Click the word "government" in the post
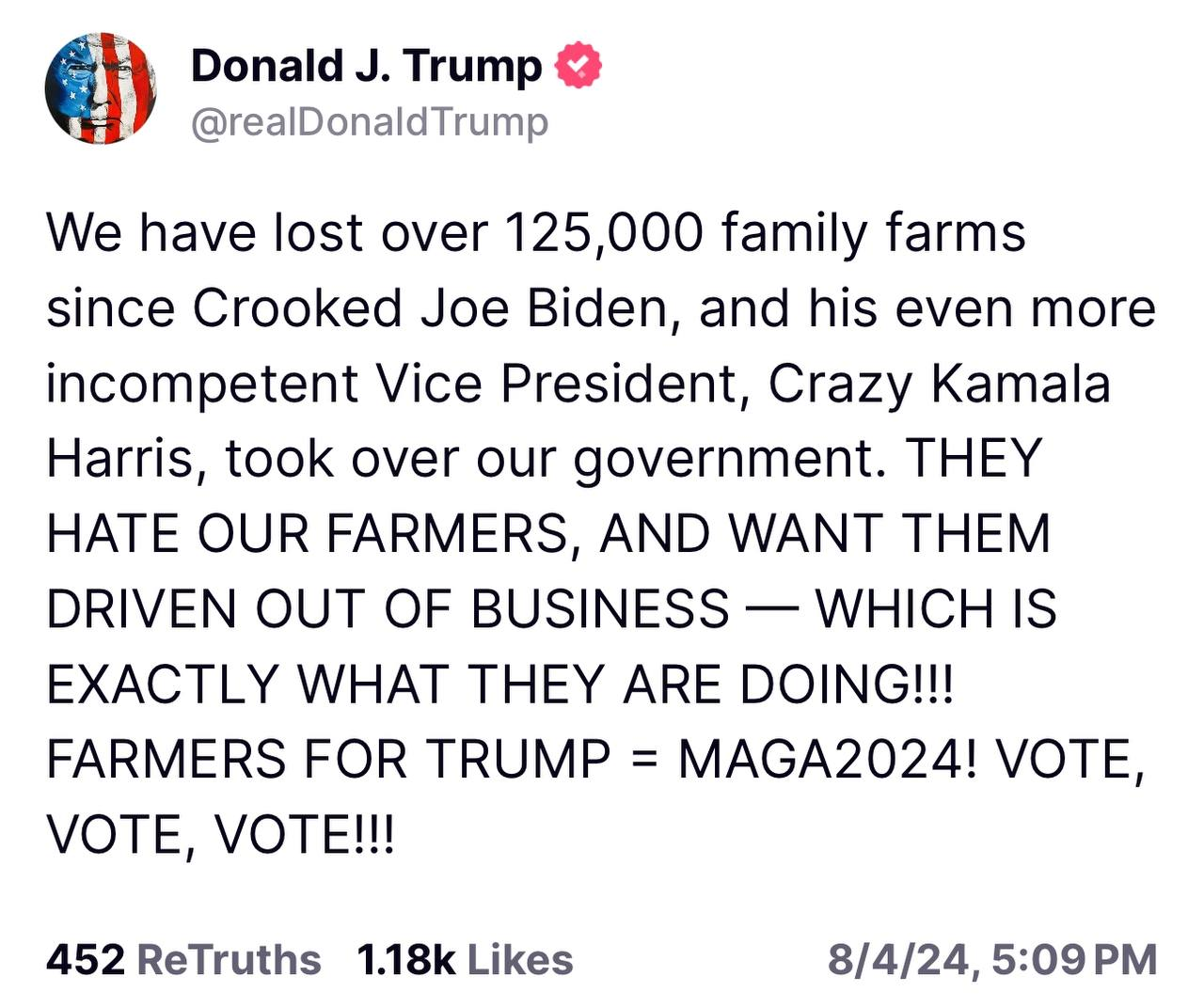 pos(729,459)
